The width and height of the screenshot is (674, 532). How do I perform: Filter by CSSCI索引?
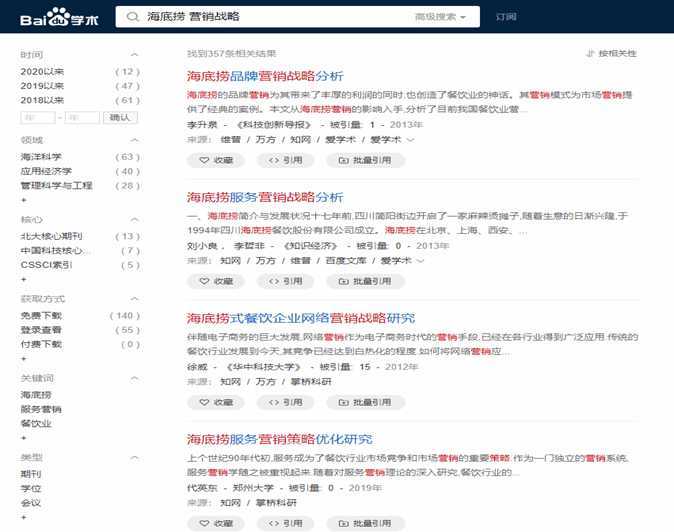46,265
